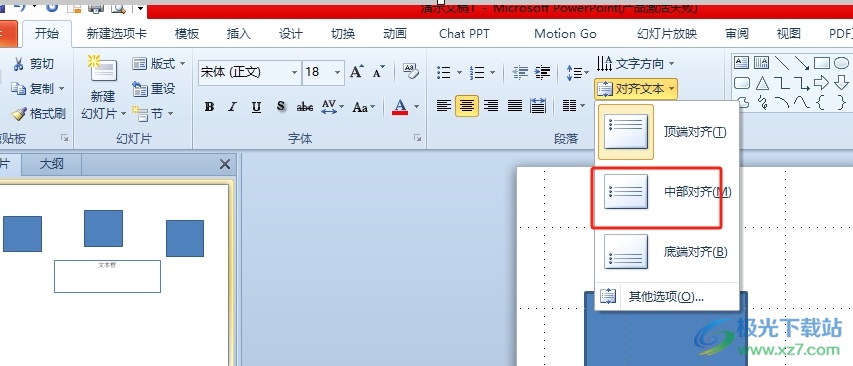The width and height of the screenshot is (853, 366).
Task: Click the font color red A swatch
Action: [400, 107]
